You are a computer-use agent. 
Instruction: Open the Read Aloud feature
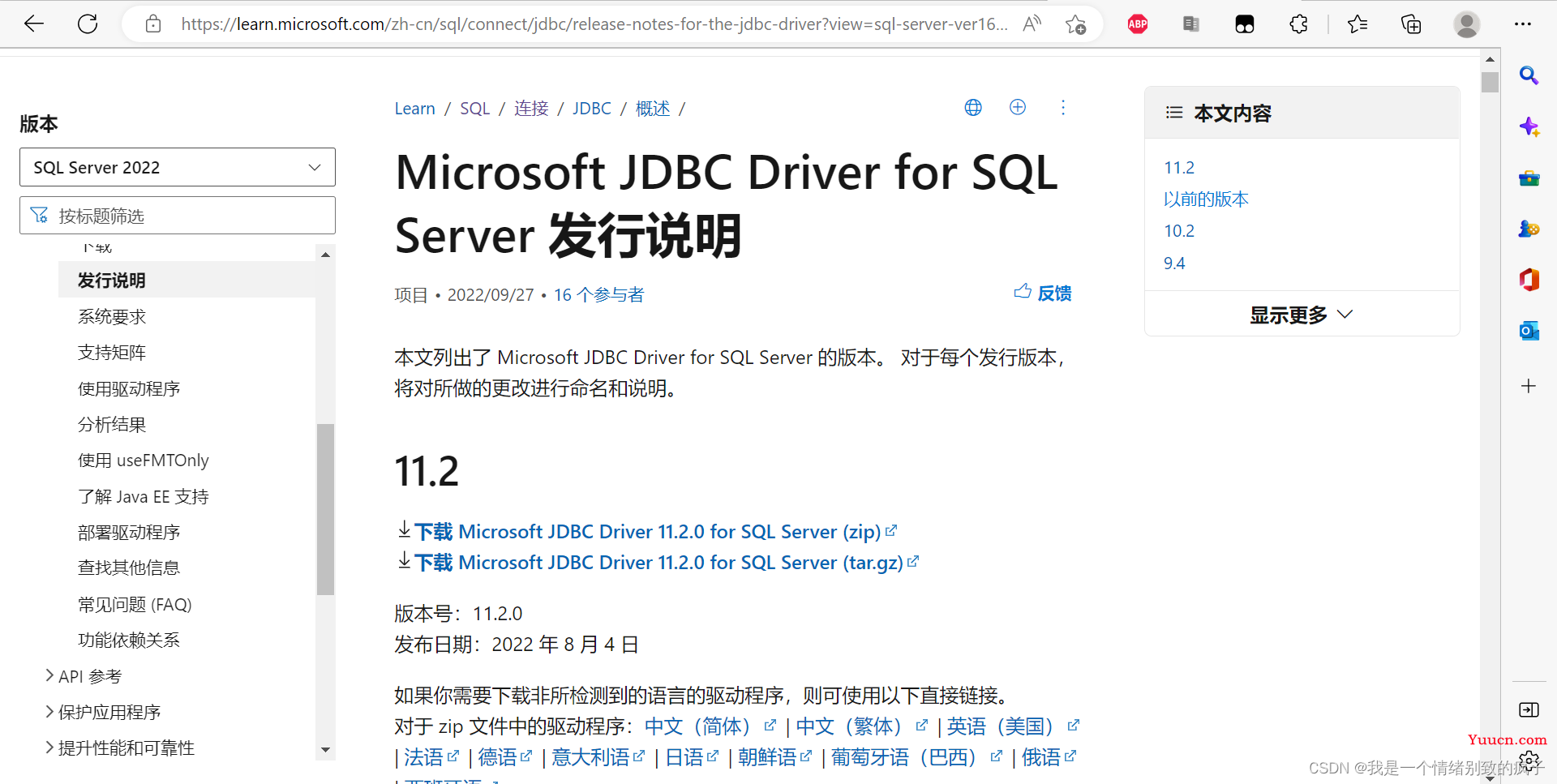pyautogui.click(x=1032, y=24)
